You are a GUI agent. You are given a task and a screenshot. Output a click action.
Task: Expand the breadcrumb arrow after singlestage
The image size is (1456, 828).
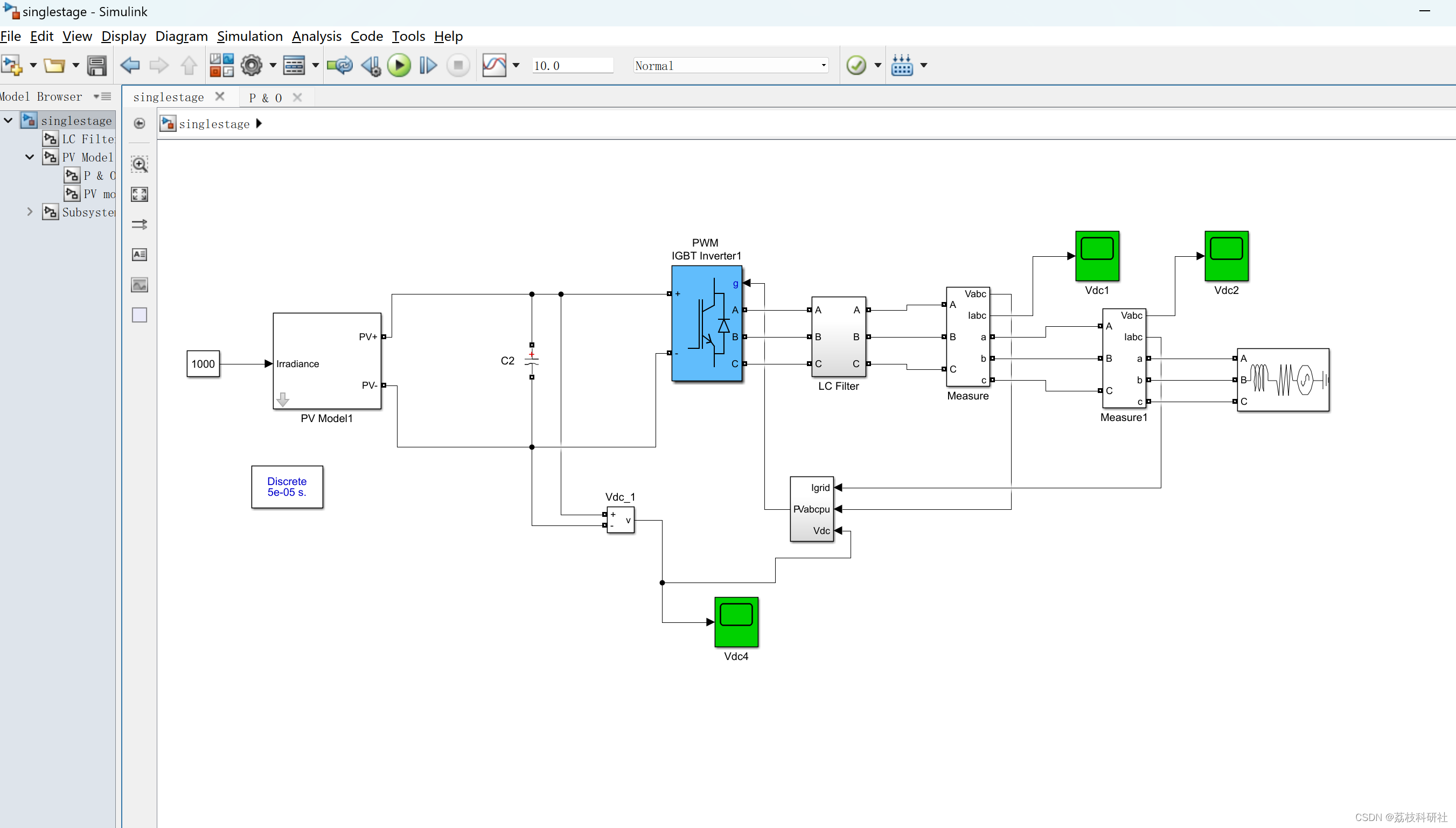click(x=260, y=123)
